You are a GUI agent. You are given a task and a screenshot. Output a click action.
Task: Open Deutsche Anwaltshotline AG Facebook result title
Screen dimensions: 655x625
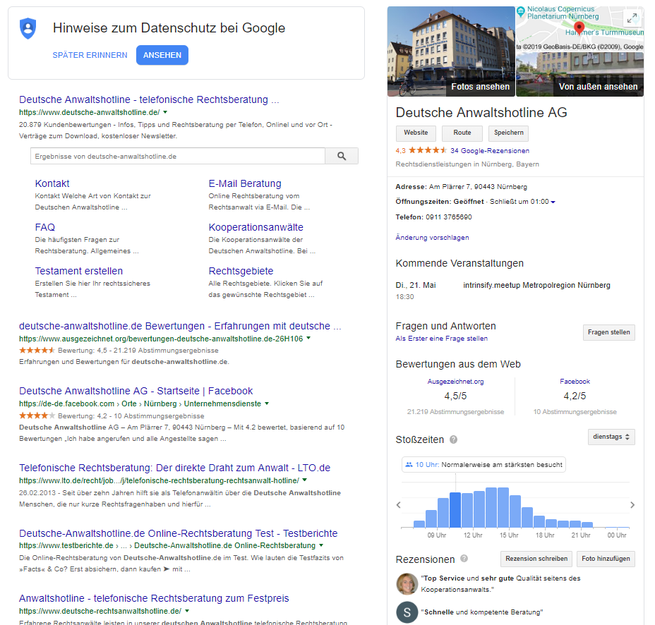point(136,391)
